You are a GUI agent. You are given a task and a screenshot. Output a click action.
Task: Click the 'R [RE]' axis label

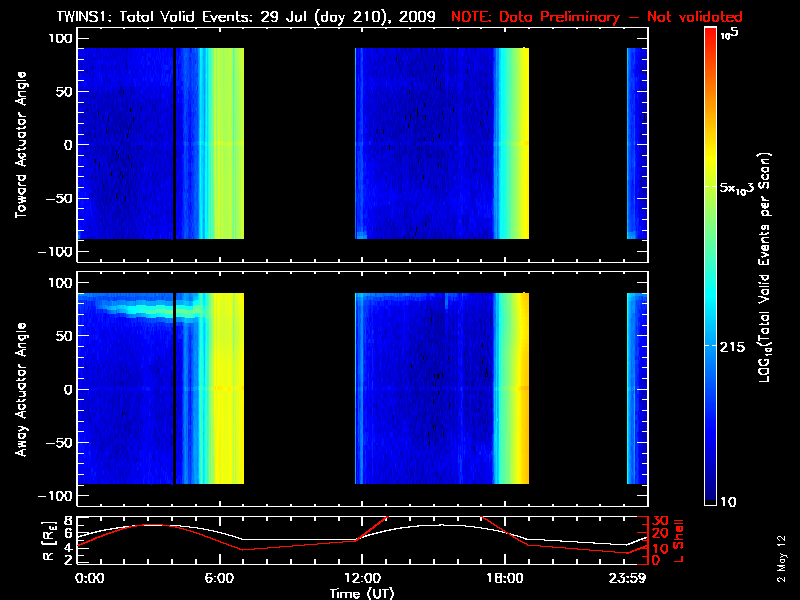pos(48,541)
